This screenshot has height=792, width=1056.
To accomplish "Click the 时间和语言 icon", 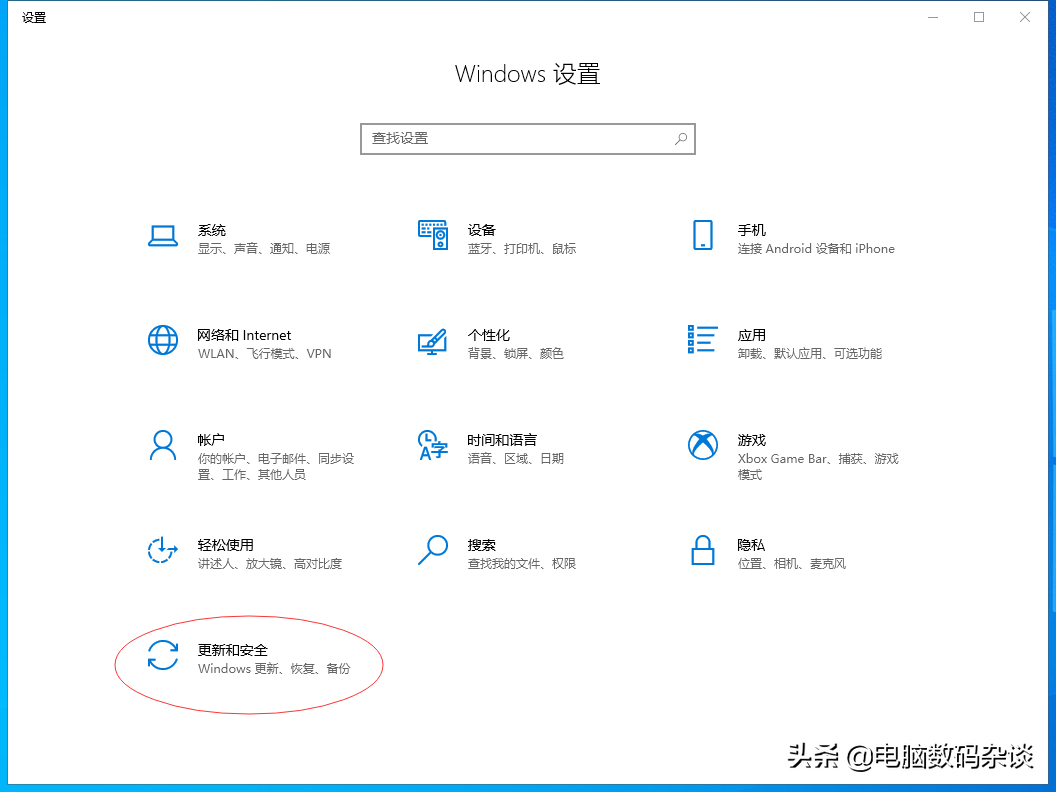I will 433,446.
